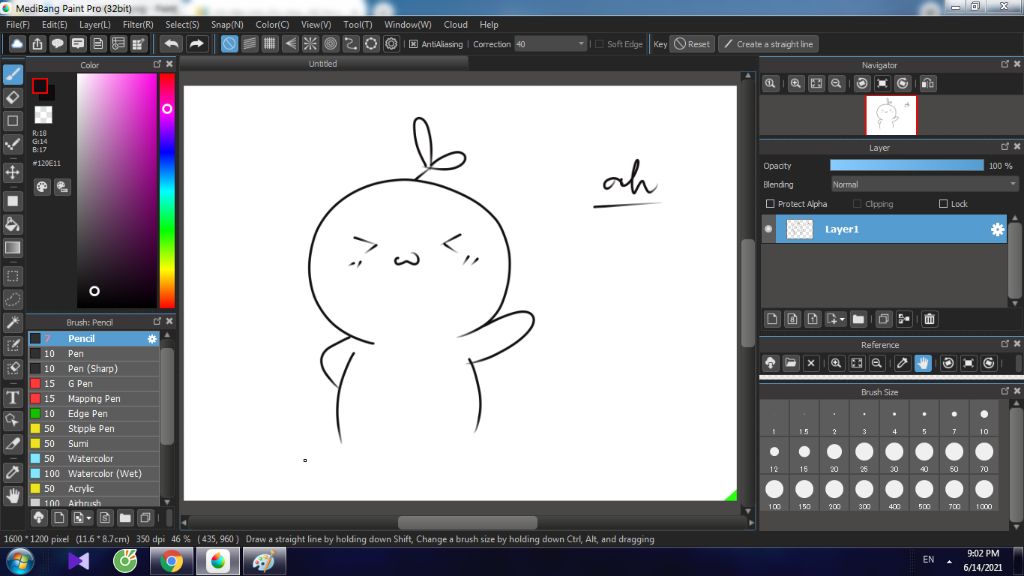Select the Watercolor (Wet) brush

pyautogui.click(x=94, y=473)
